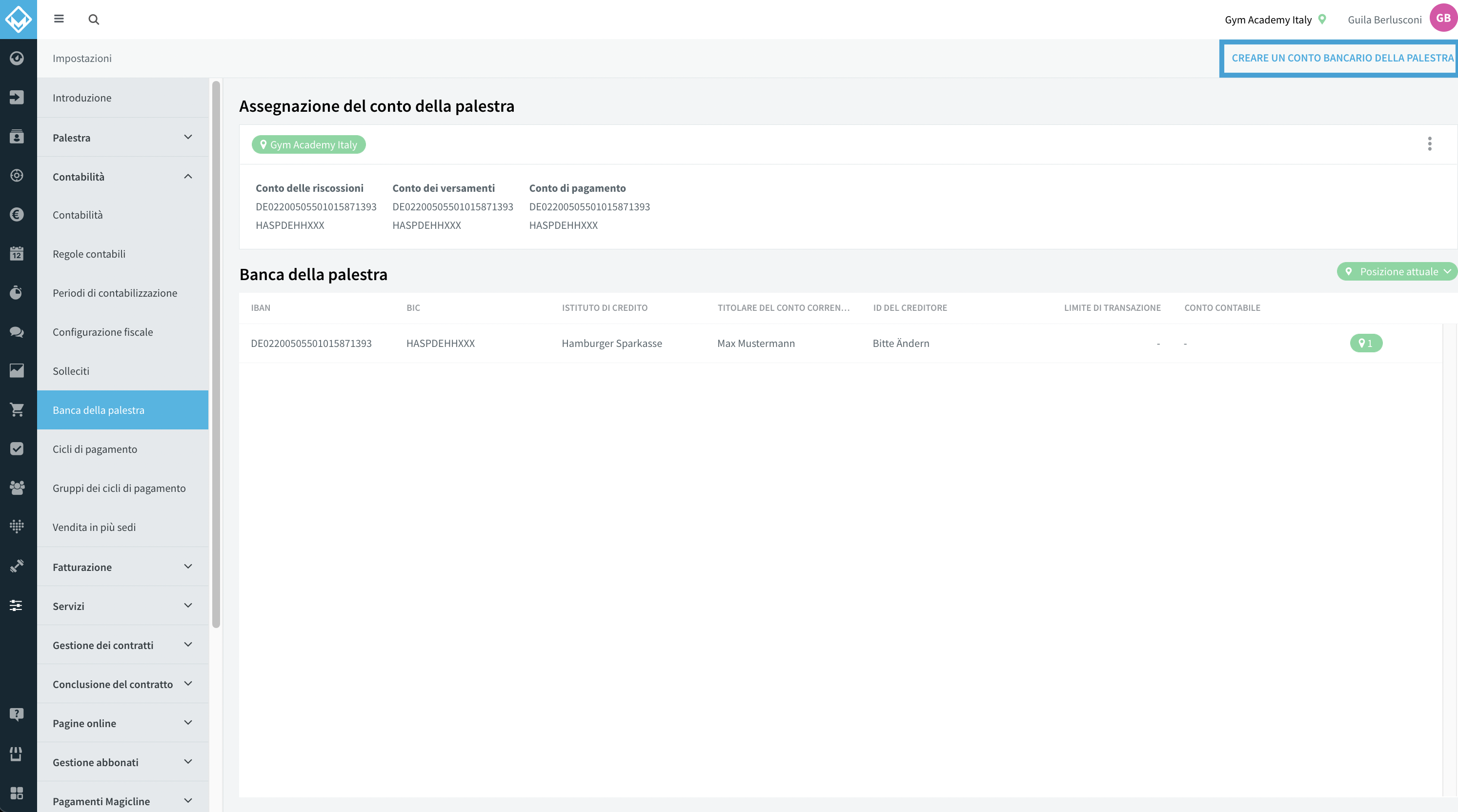Screen dimensions: 1458x812
Task: Sort by IBAN column header
Action: point(261,307)
